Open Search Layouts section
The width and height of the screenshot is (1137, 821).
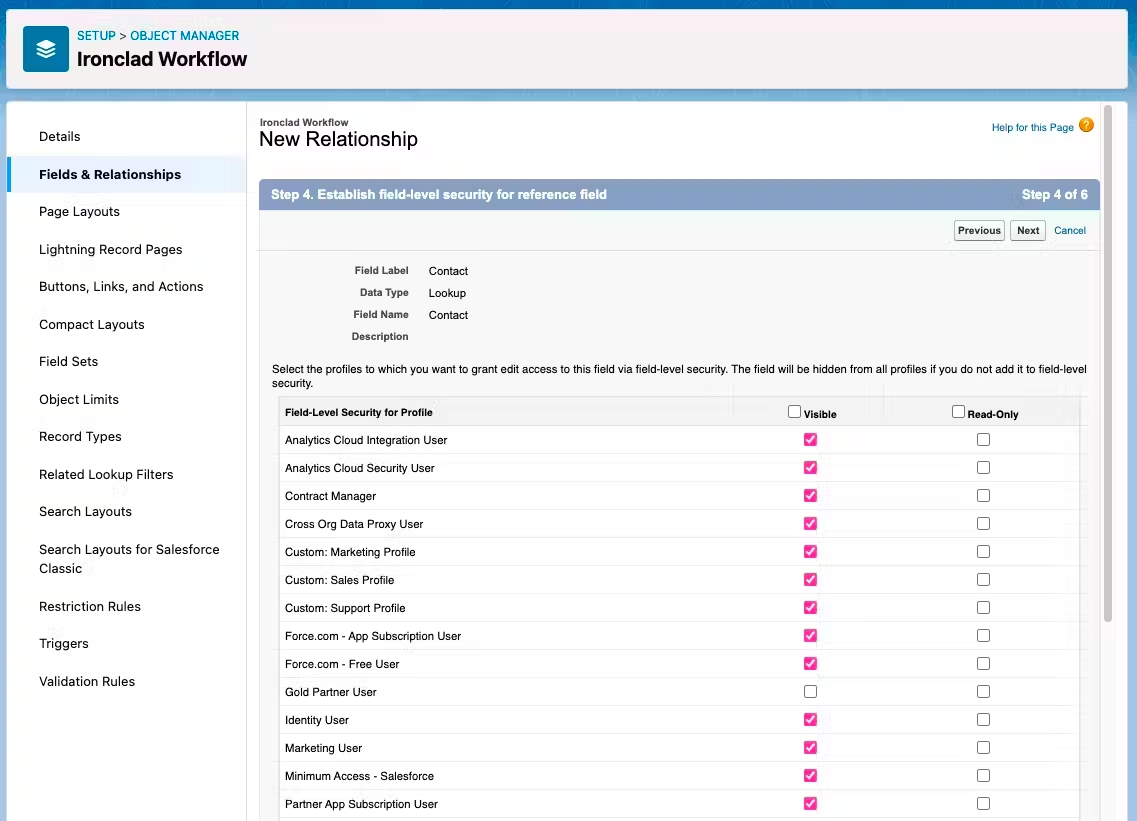[85, 511]
